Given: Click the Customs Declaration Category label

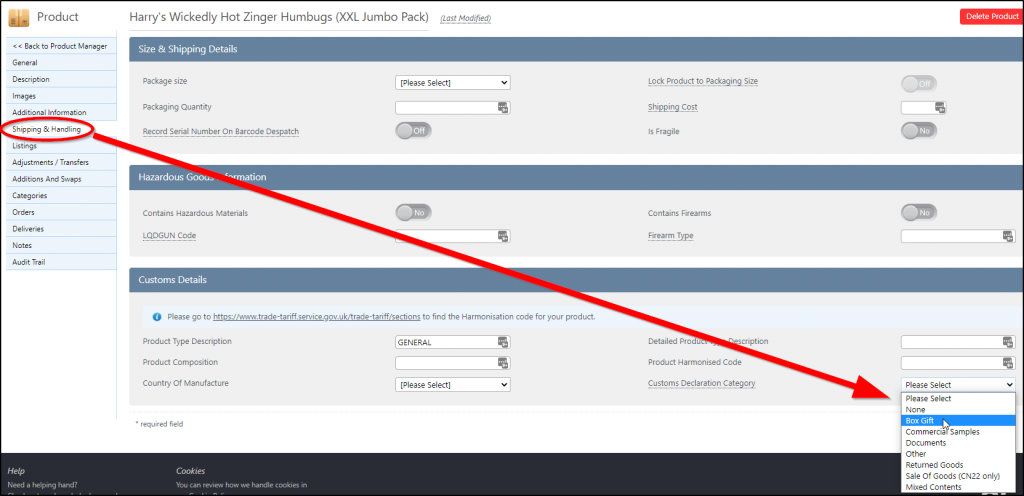Looking at the screenshot, I should pyautogui.click(x=701, y=383).
